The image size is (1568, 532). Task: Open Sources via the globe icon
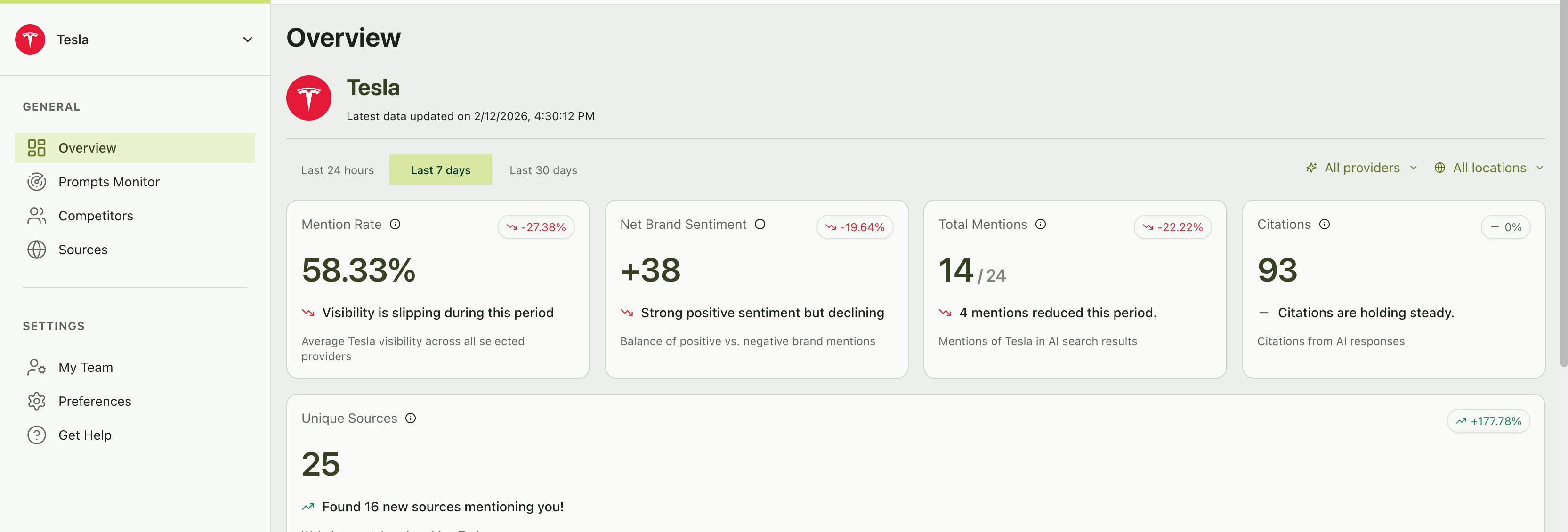(37, 250)
